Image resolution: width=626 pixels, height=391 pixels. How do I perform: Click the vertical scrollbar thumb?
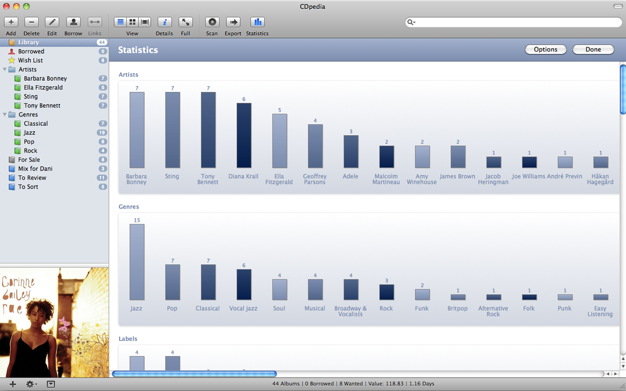click(623, 89)
